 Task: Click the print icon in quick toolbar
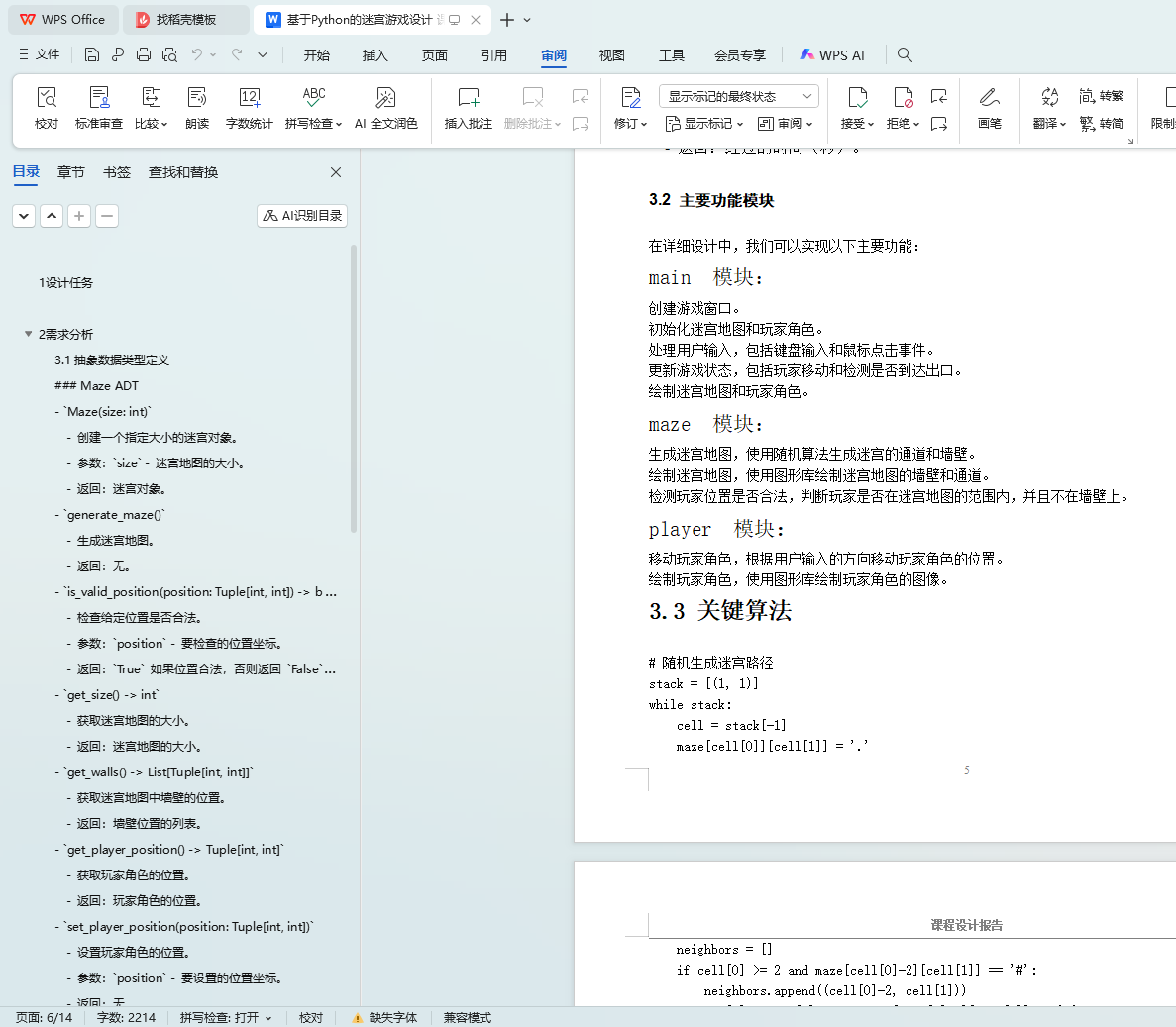click(x=144, y=54)
